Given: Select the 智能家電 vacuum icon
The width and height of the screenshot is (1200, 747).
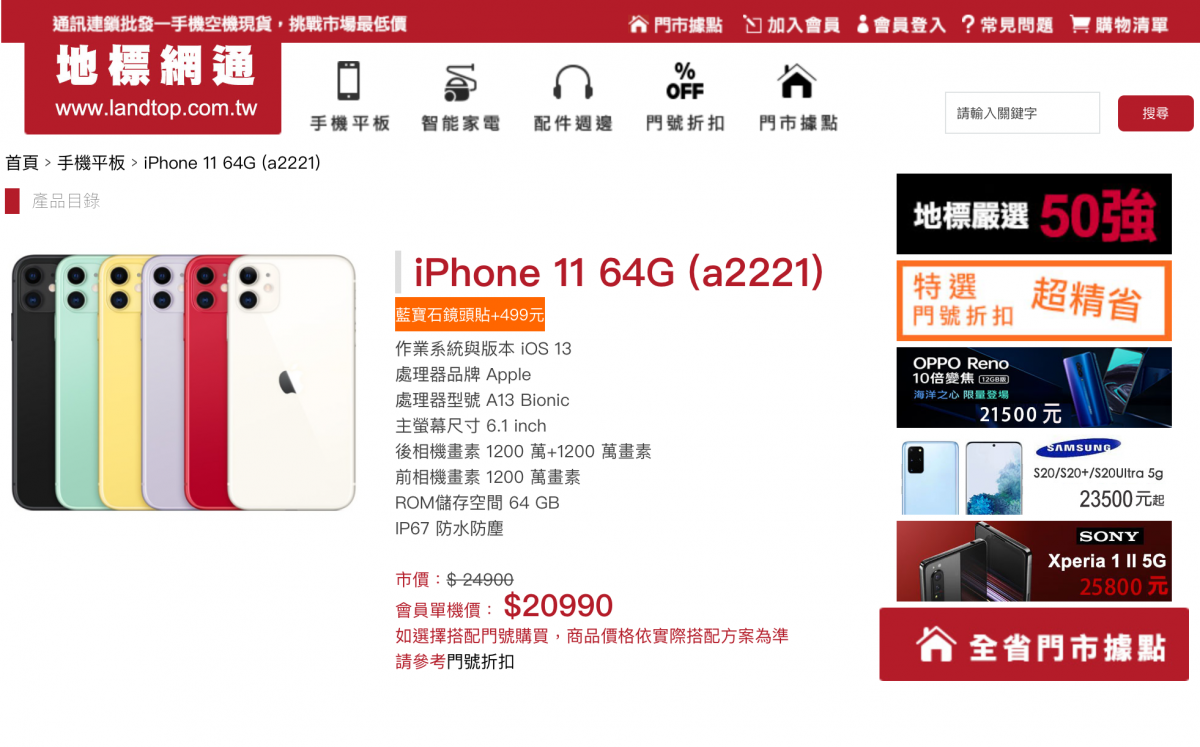Looking at the screenshot, I should click(460, 97).
